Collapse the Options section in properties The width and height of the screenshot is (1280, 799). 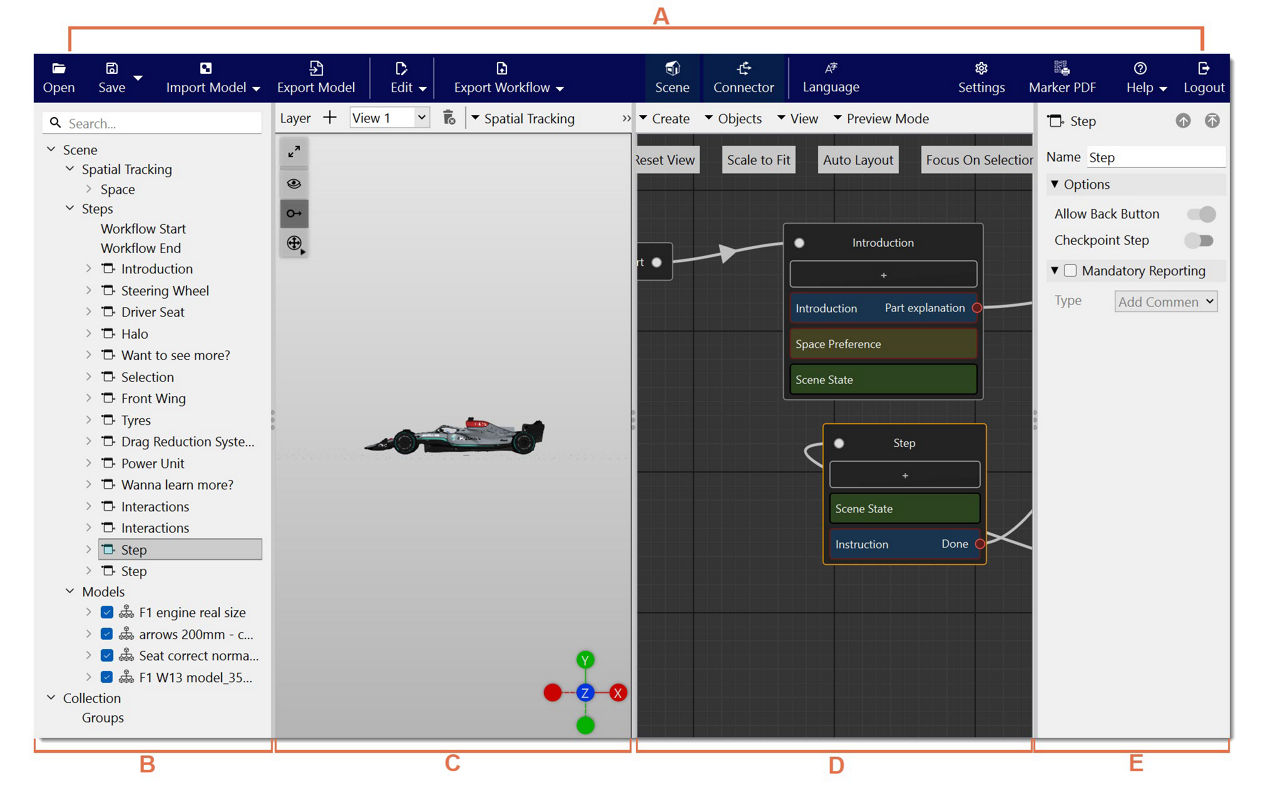(x=1054, y=185)
